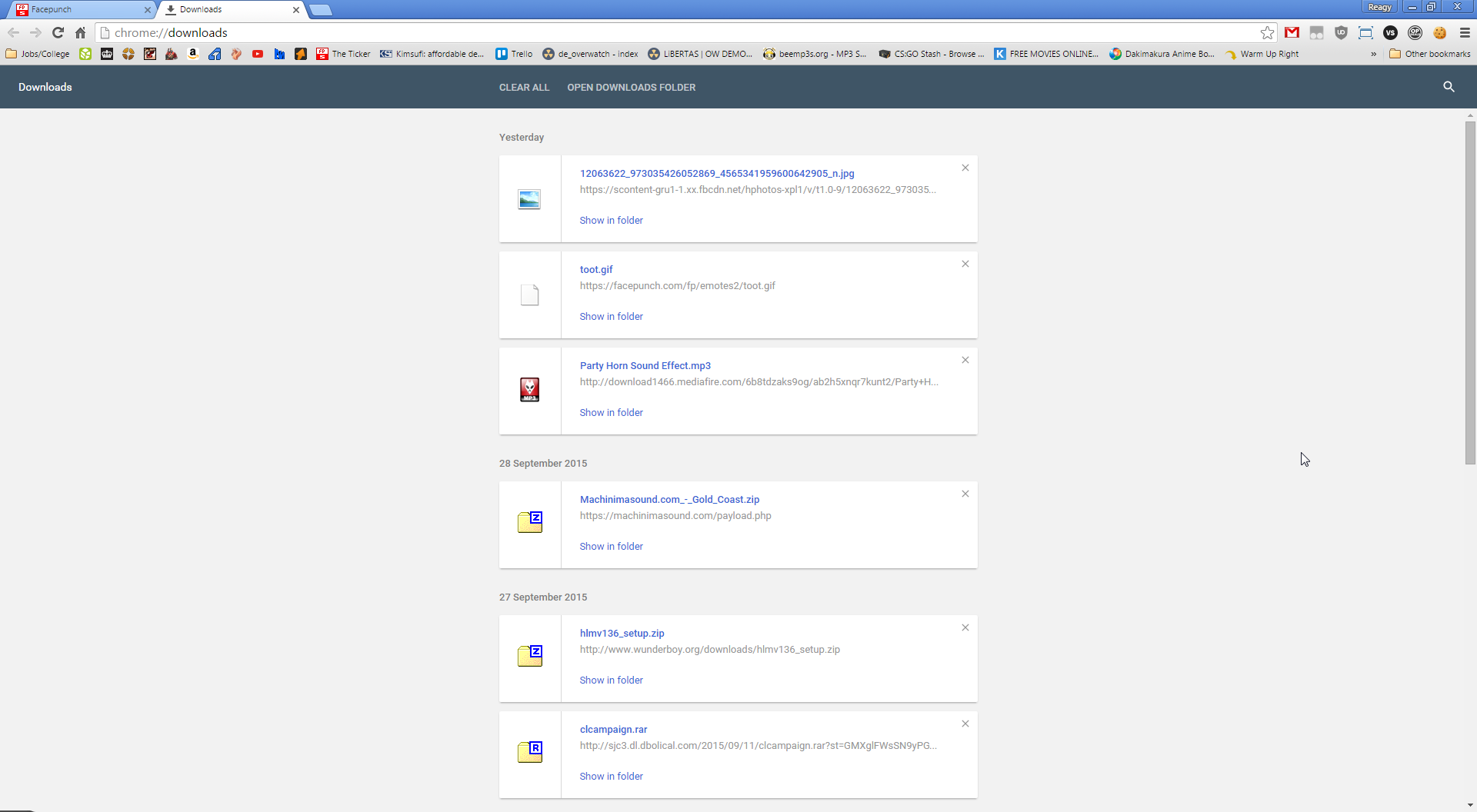Viewport: 1477px width, 812px height.
Task: Click the toot.gif blank file icon
Action: [529, 295]
